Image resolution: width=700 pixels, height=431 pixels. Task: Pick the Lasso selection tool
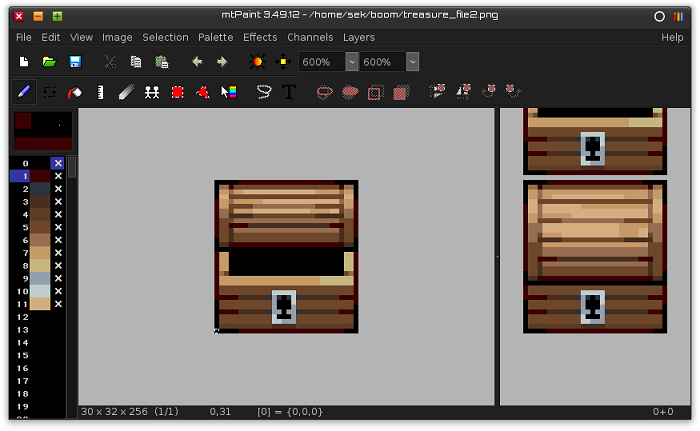click(x=264, y=92)
